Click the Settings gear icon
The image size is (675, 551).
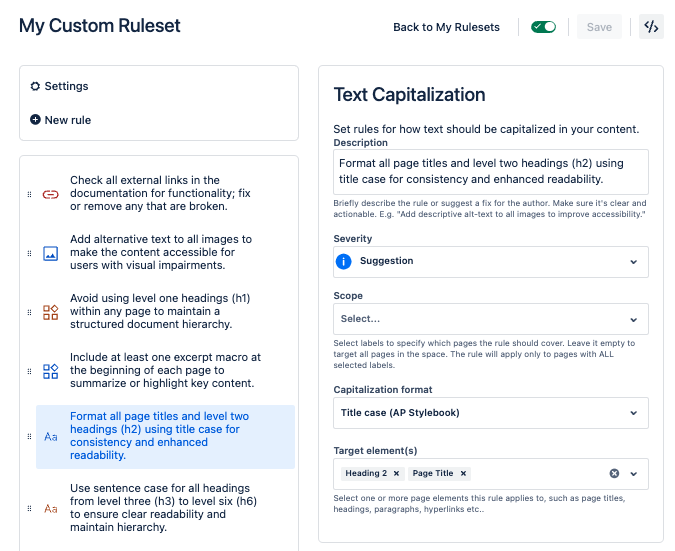click(x=36, y=87)
